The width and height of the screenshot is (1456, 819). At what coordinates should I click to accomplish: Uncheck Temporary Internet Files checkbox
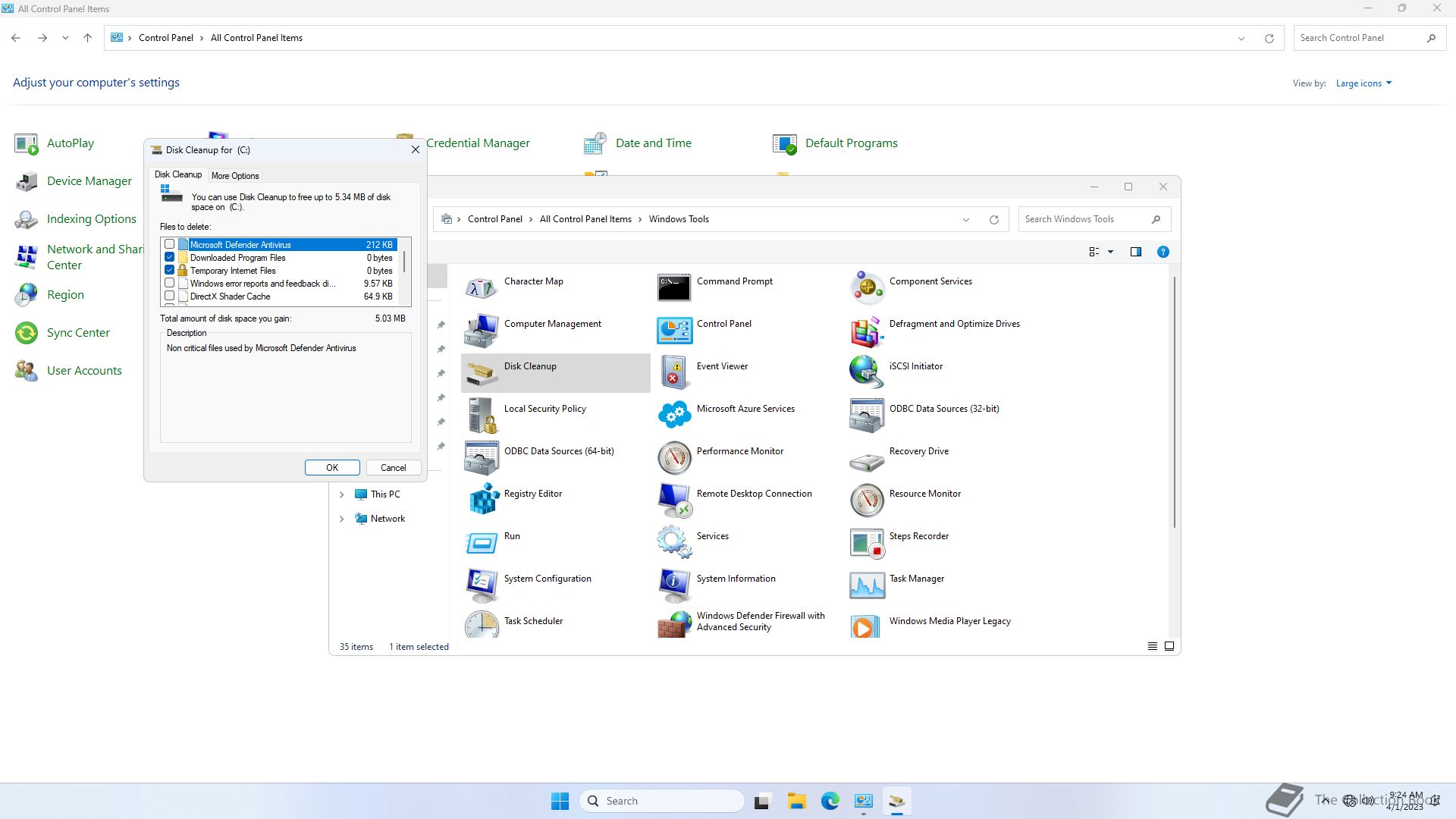point(170,270)
